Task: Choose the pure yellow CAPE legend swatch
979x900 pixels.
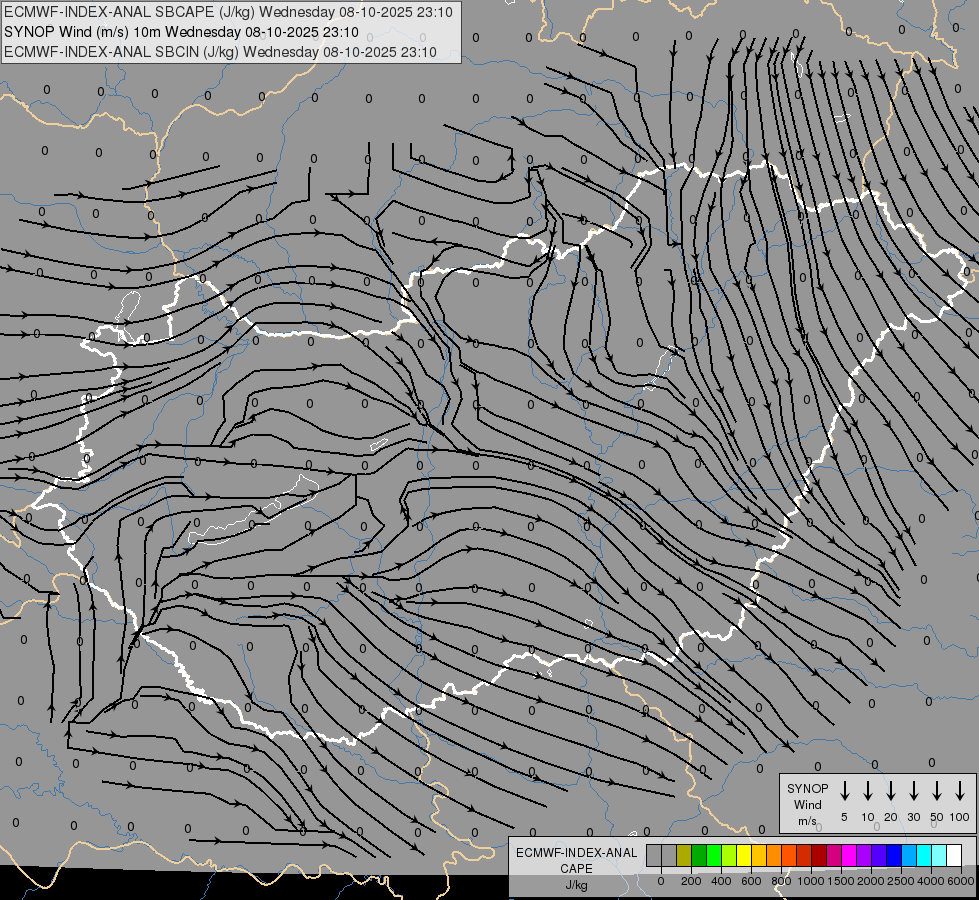Action: click(744, 855)
